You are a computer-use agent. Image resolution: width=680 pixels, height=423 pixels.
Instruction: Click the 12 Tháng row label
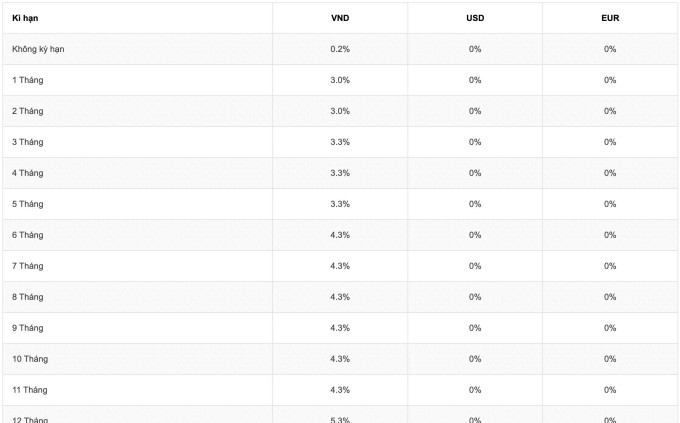click(x=30, y=420)
